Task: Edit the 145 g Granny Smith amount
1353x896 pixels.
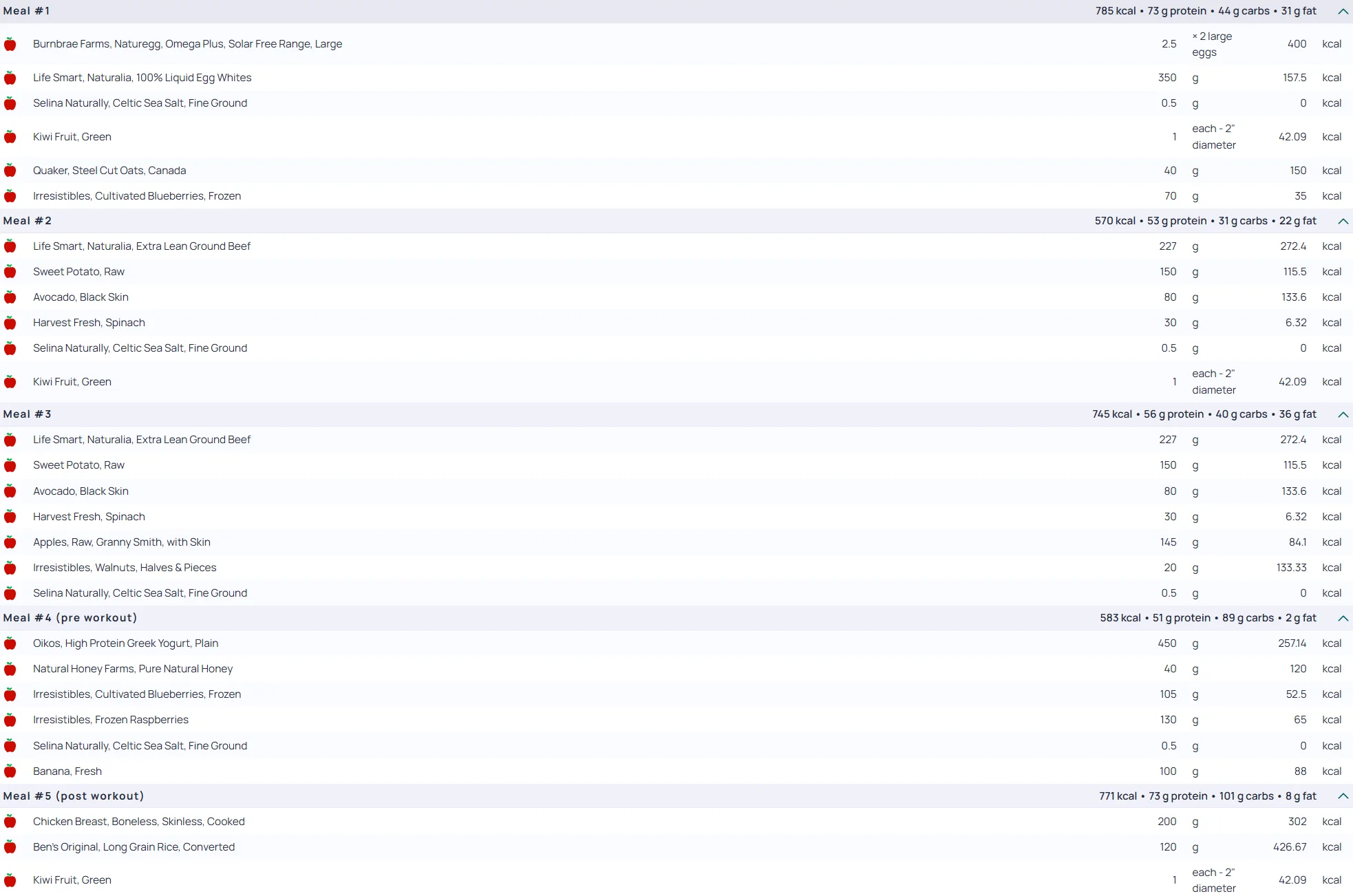Action: (1168, 542)
